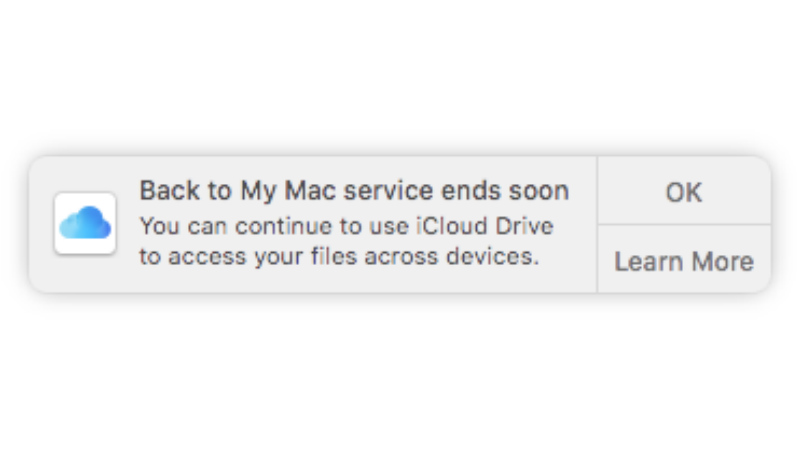Click the word 'devices.' ending the message
This screenshot has width=800, height=450.
pyautogui.click(x=492, y=255)
